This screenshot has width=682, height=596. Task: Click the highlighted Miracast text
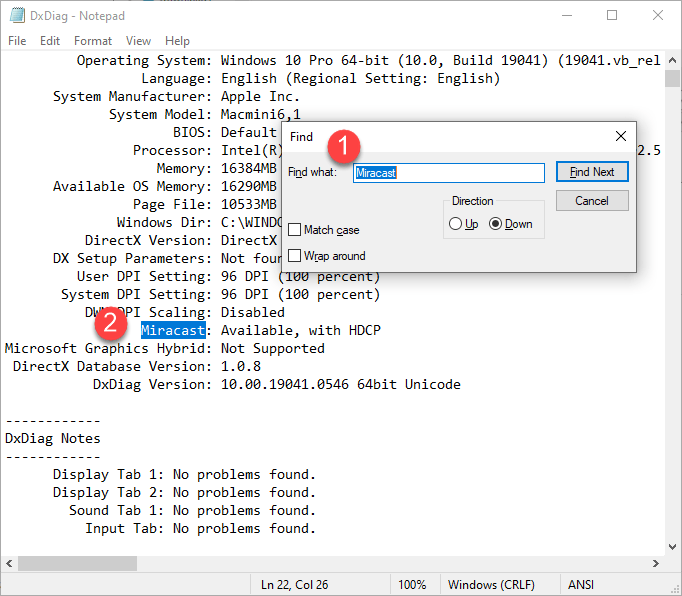tap(173, 331)
